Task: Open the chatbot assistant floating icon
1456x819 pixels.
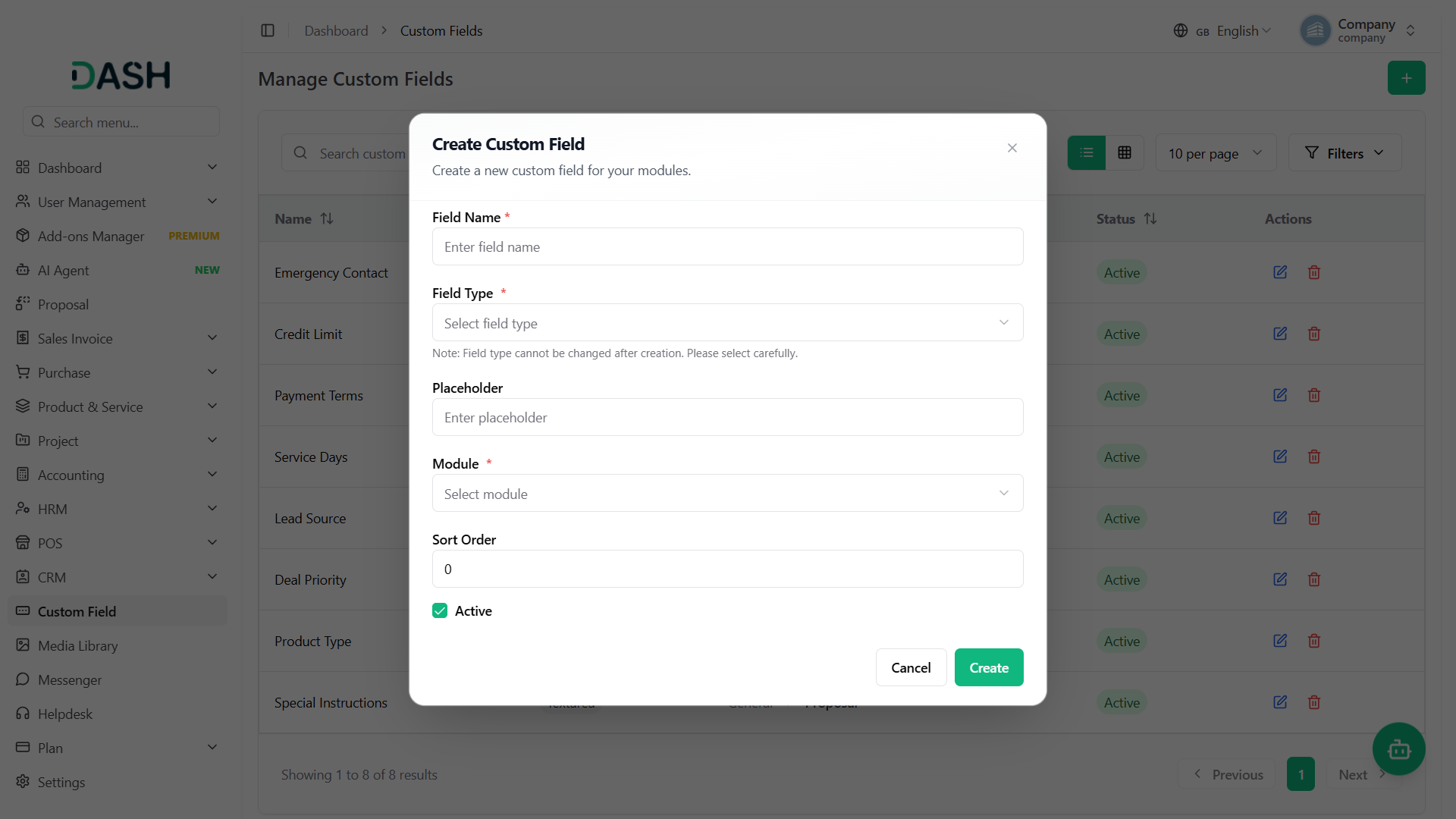Action: pyautogui.click(x=1398, y=749)
